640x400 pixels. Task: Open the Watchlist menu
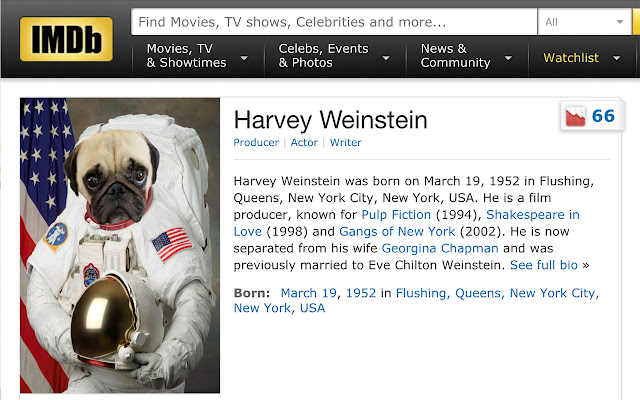pyautogui.click(x=578, y=58)
